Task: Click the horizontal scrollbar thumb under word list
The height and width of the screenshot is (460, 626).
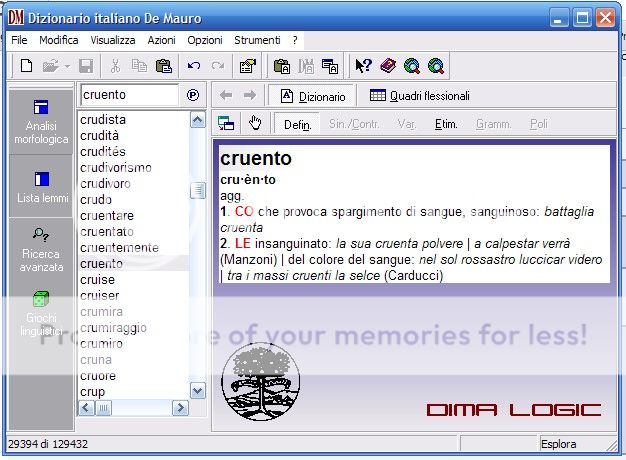Action: point(103,408)
